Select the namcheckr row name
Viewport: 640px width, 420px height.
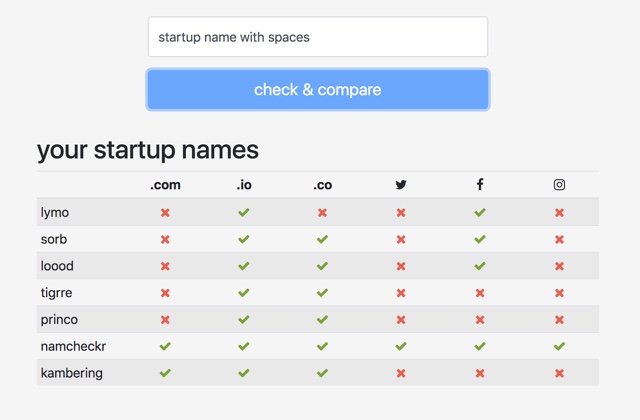[x=73, y=346]
